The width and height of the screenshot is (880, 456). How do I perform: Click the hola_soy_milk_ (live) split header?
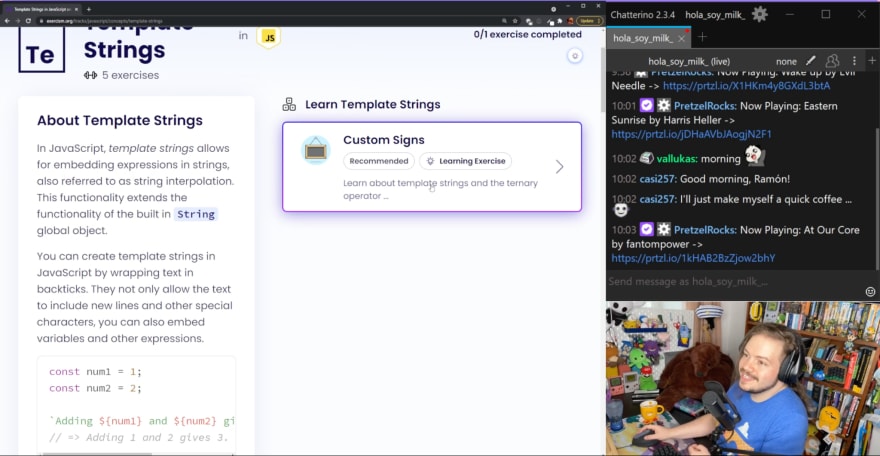click(x=689, y=62)
